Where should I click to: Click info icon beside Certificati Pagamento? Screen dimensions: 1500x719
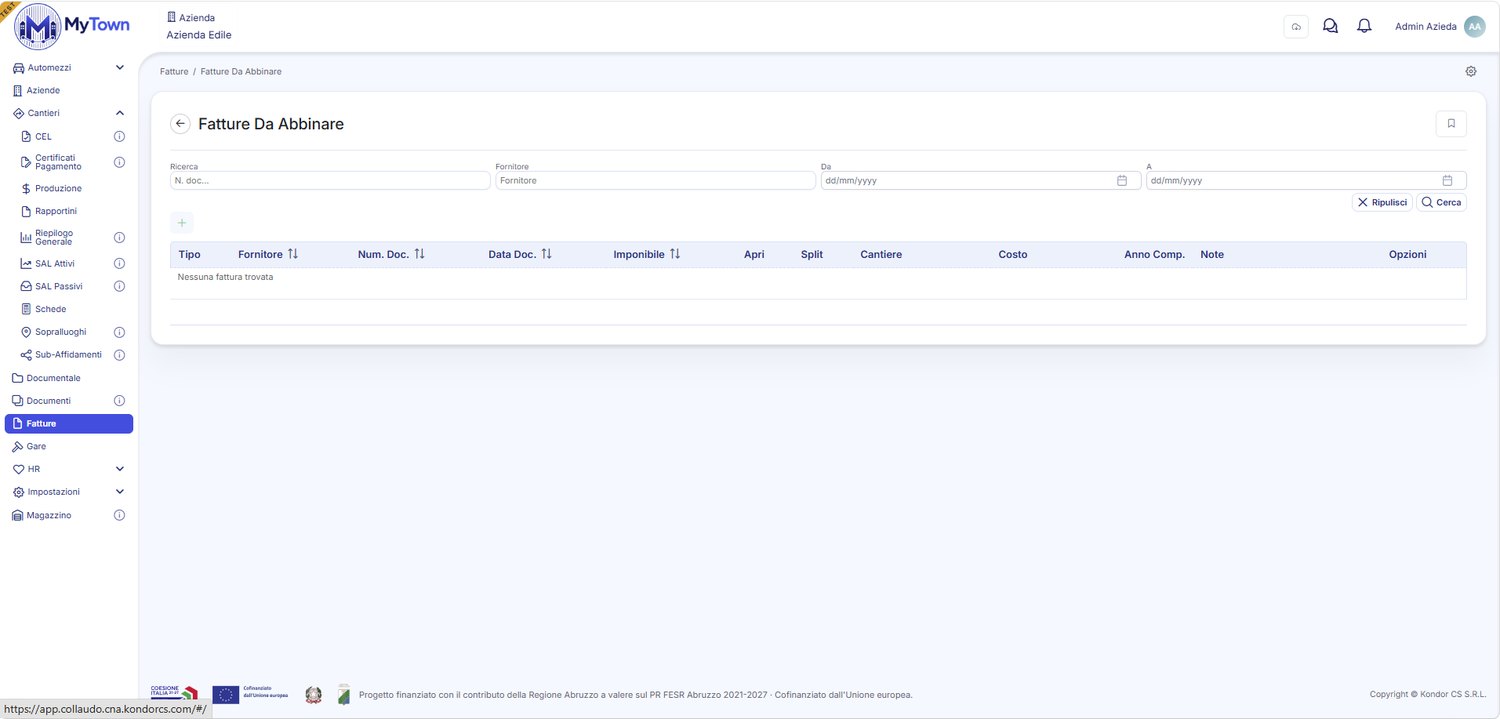119,162
